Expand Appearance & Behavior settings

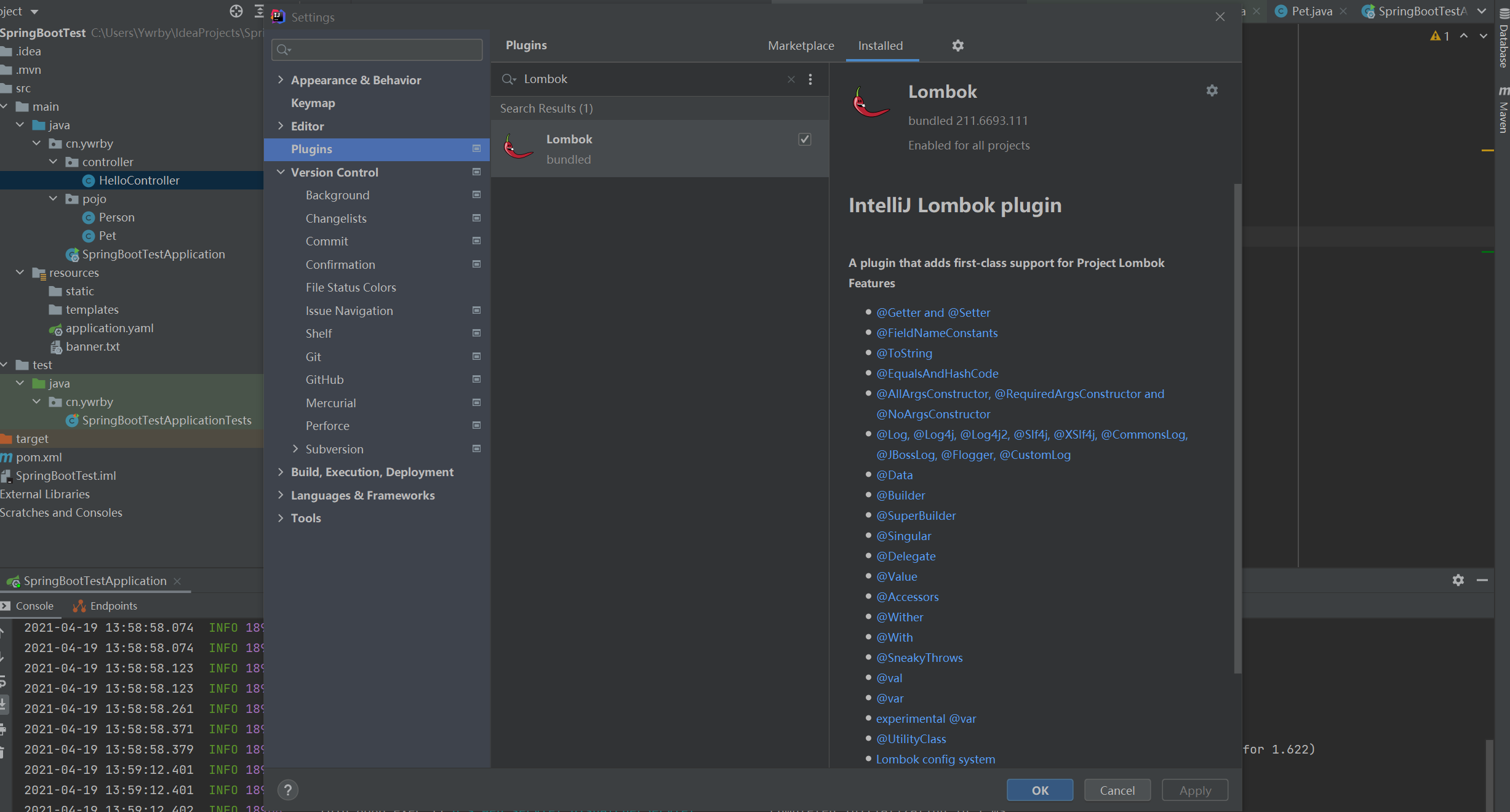(281, 80)
